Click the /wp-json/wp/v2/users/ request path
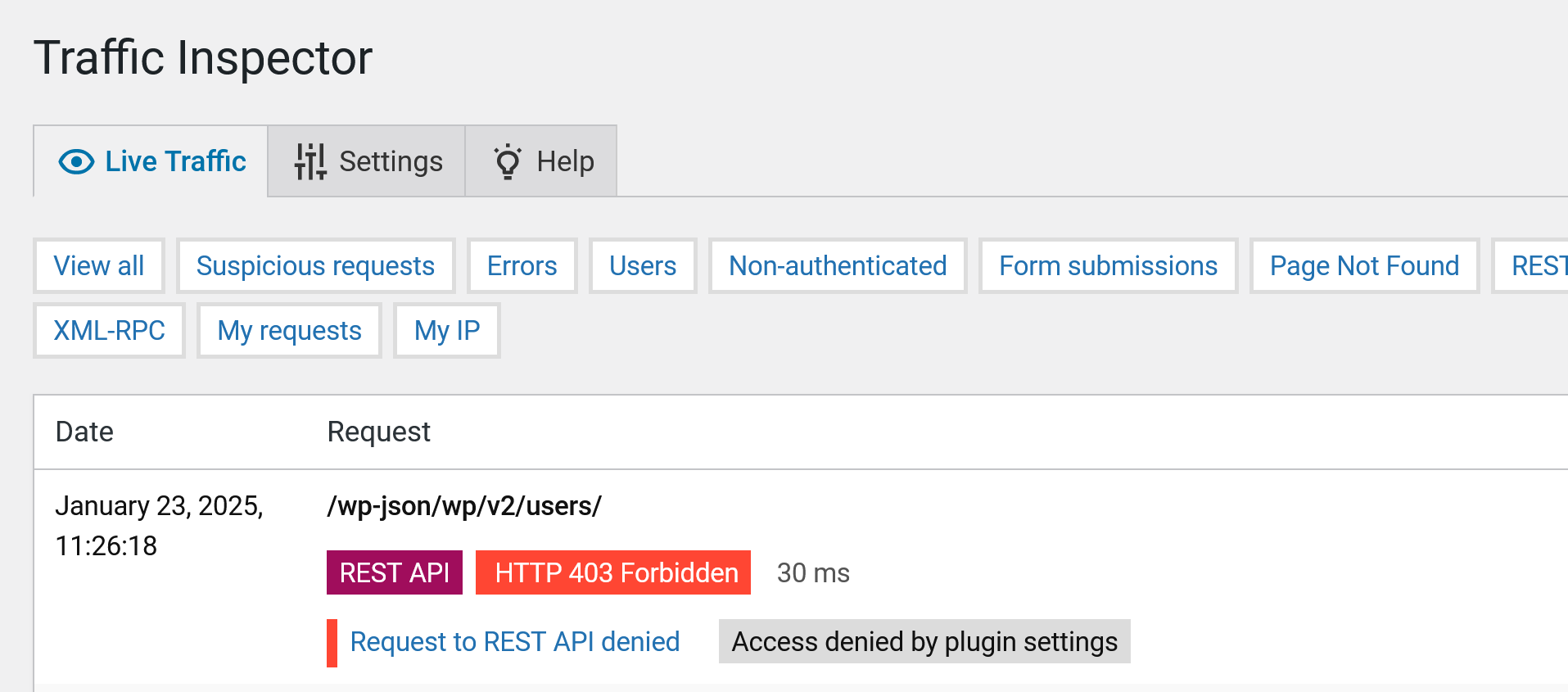1568x692 pixels. (464, 506)
